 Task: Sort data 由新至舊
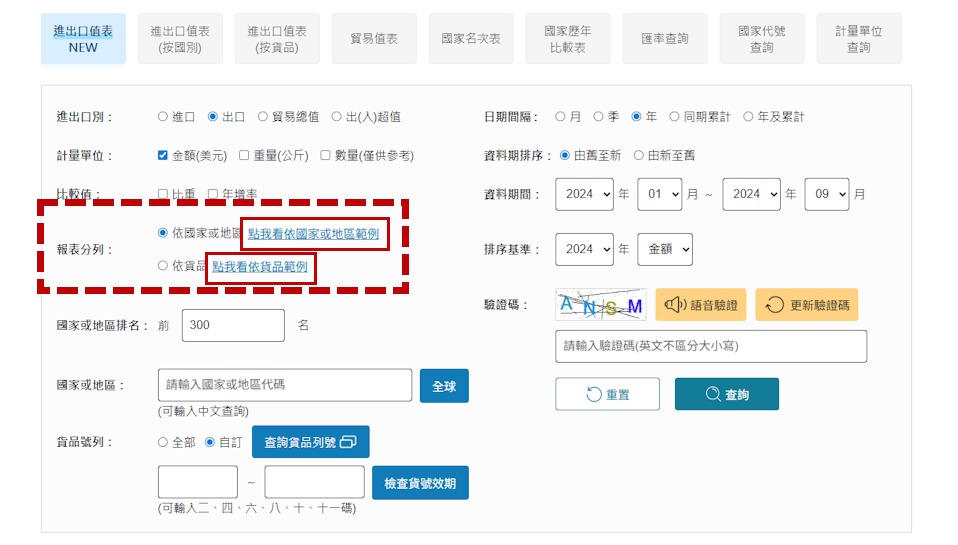tap(639, 155)
